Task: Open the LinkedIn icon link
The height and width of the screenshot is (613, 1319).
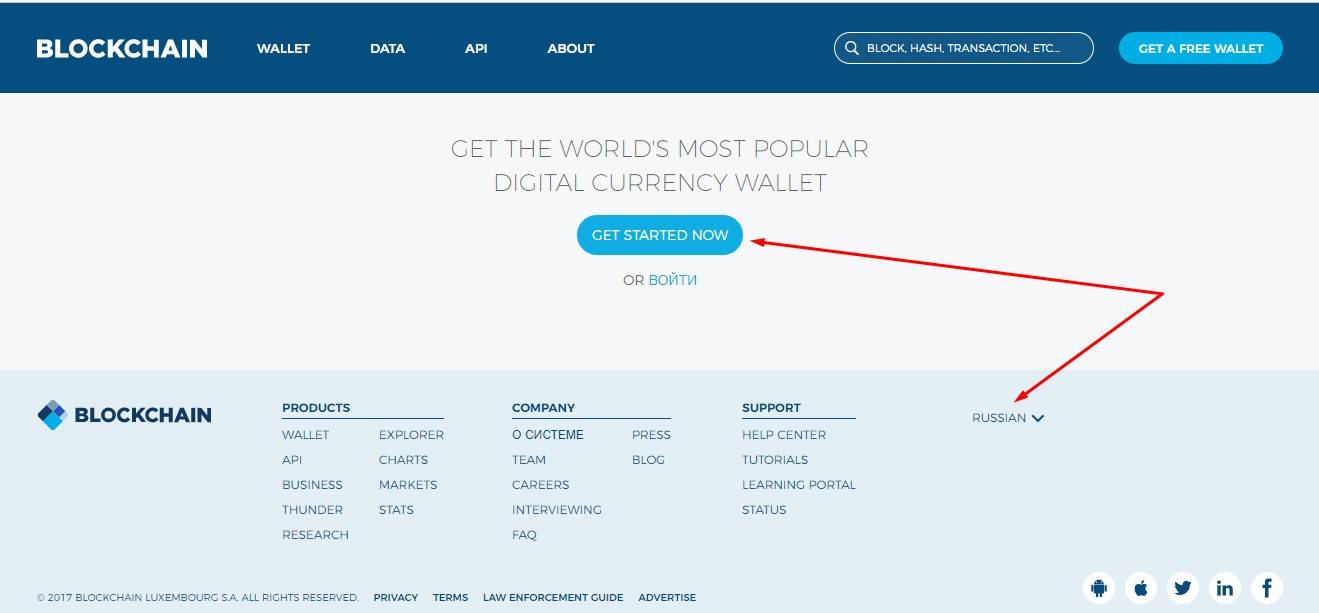Action: (x=1225, y=587)
